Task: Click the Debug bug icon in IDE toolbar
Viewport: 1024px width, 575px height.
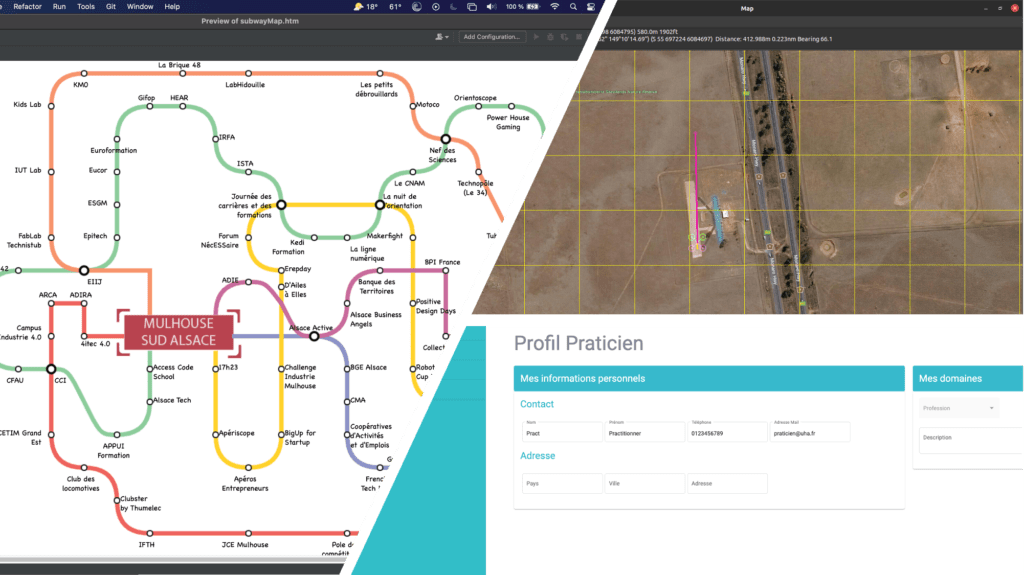Action: tap(551, 37)
